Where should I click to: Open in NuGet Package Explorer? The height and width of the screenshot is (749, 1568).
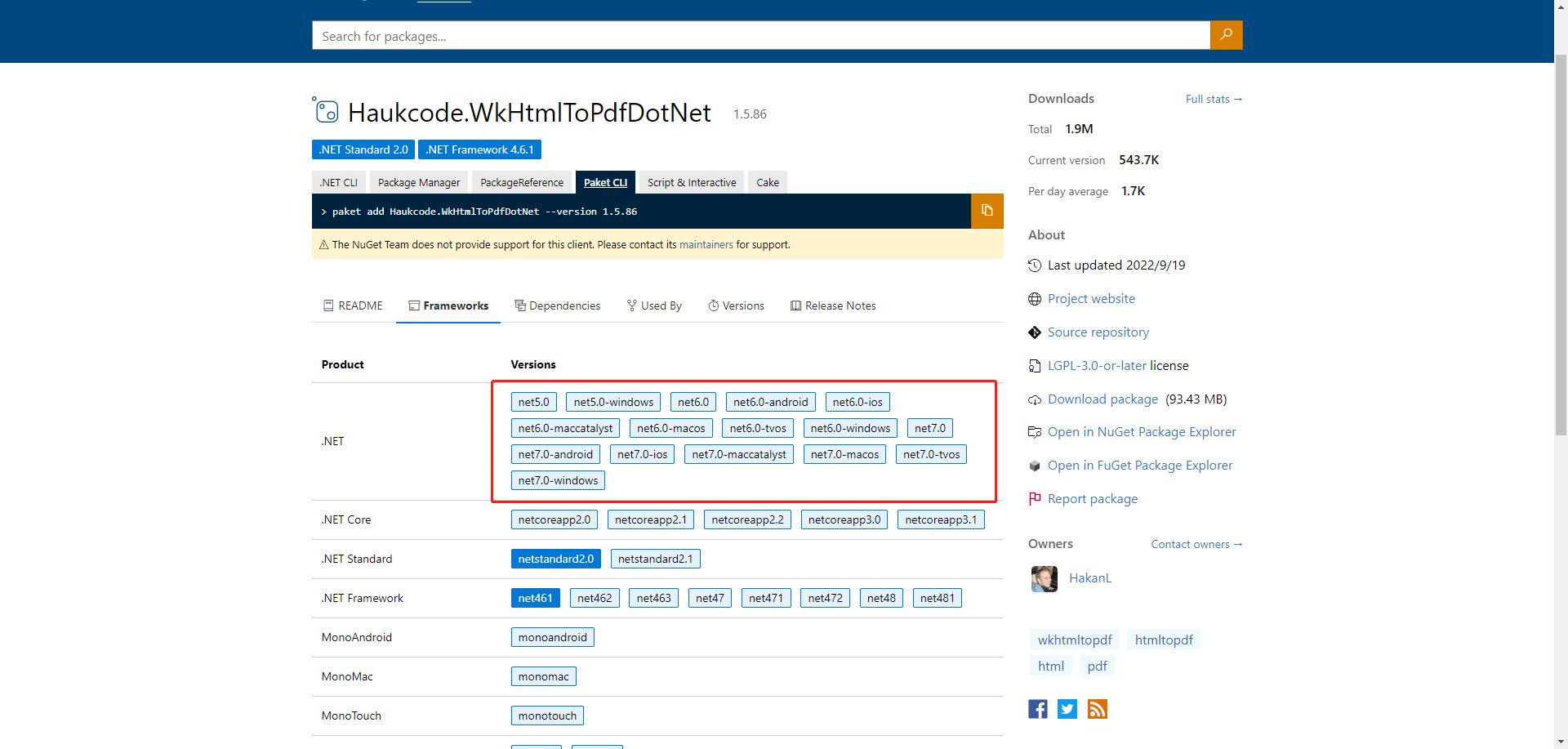[1142, 432]
